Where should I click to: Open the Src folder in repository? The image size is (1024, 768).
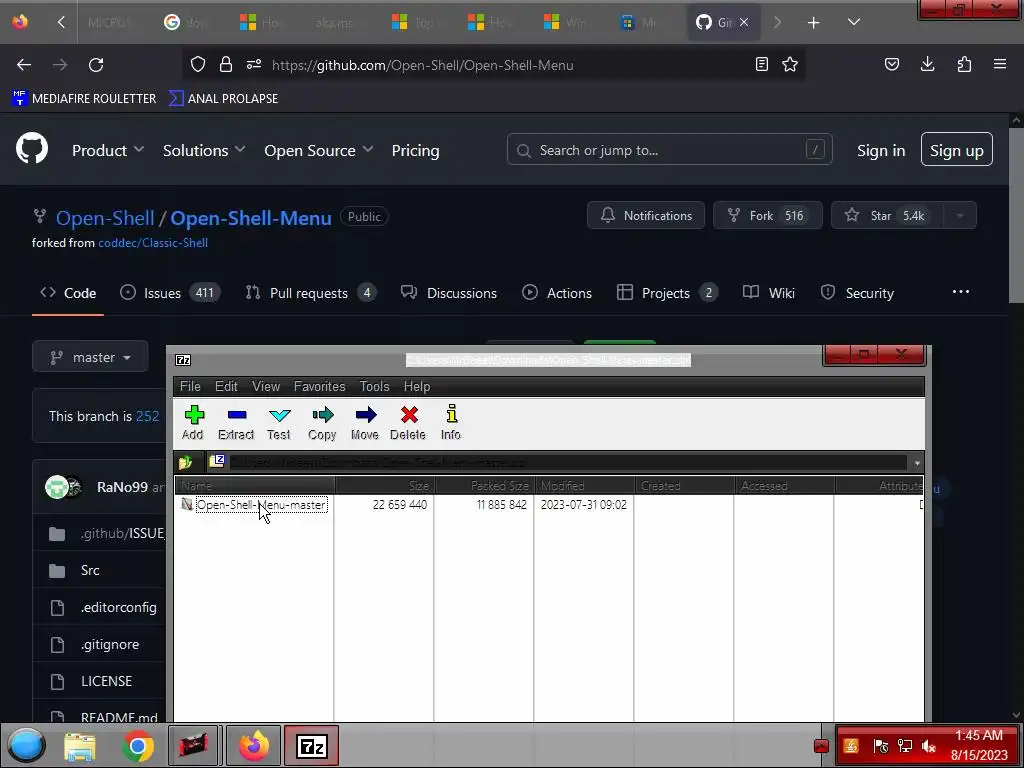pos(90,571)
